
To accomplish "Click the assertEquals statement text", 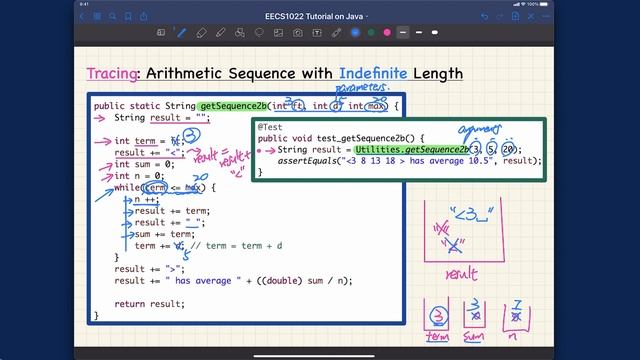I will [409, 161].
